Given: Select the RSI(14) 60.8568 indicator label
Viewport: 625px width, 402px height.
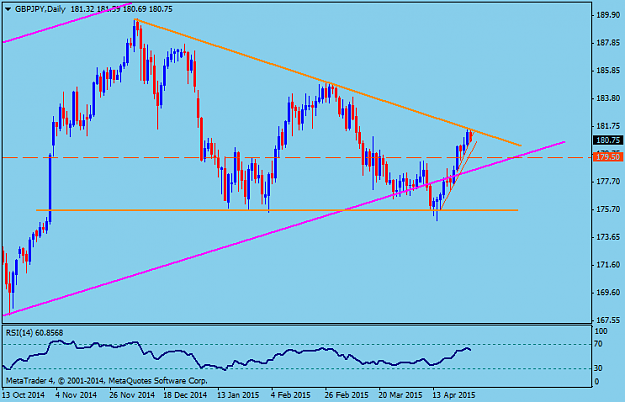Looking at the screenshot, I should (x=34, y=333).
